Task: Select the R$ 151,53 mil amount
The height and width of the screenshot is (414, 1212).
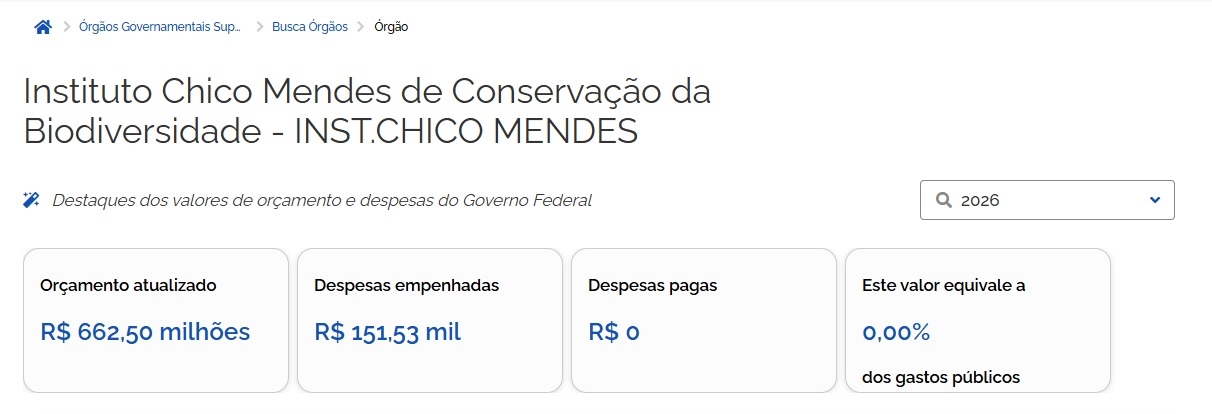Action: point(387,332)
